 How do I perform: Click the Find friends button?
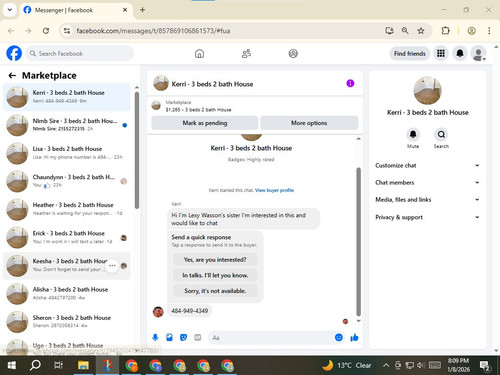pyautogui.click(x=410, y=53)
